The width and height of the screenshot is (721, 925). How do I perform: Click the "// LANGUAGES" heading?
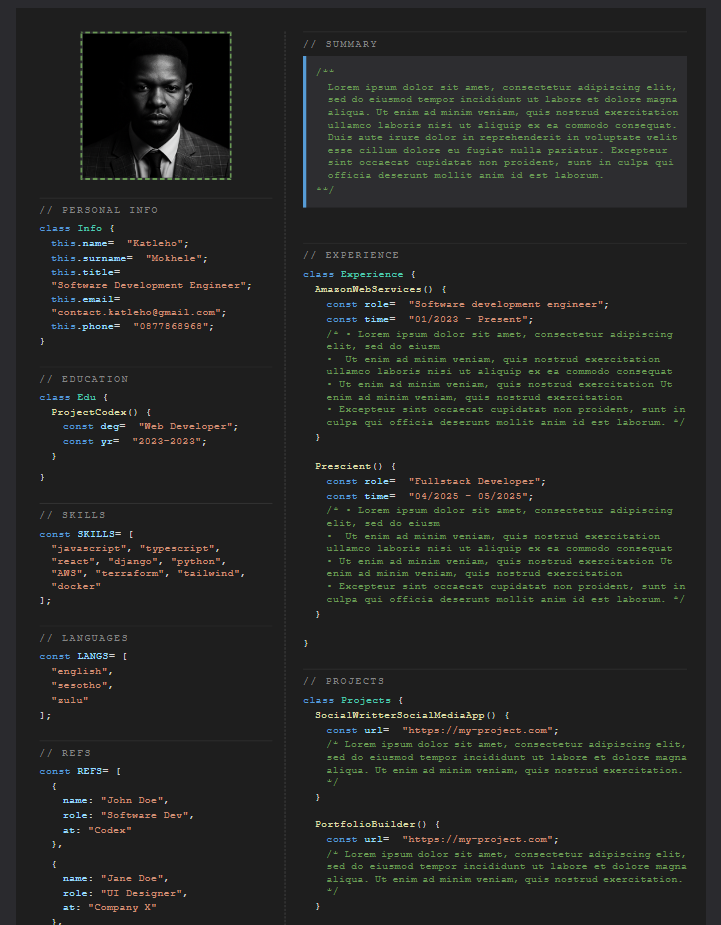coord(84,638)
